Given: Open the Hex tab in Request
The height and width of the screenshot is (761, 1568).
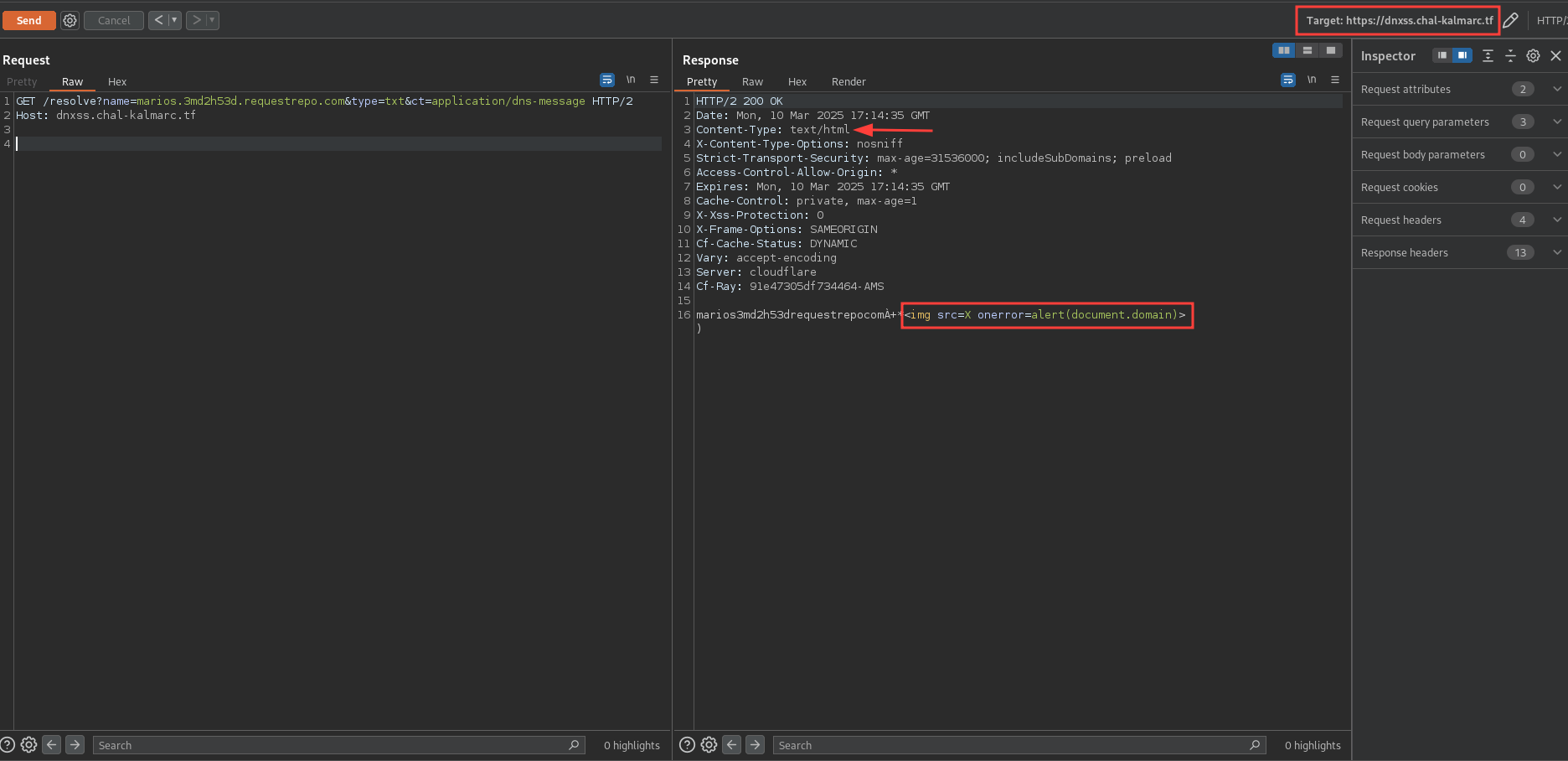Looking at the screenshot, I should coord(117,82).
